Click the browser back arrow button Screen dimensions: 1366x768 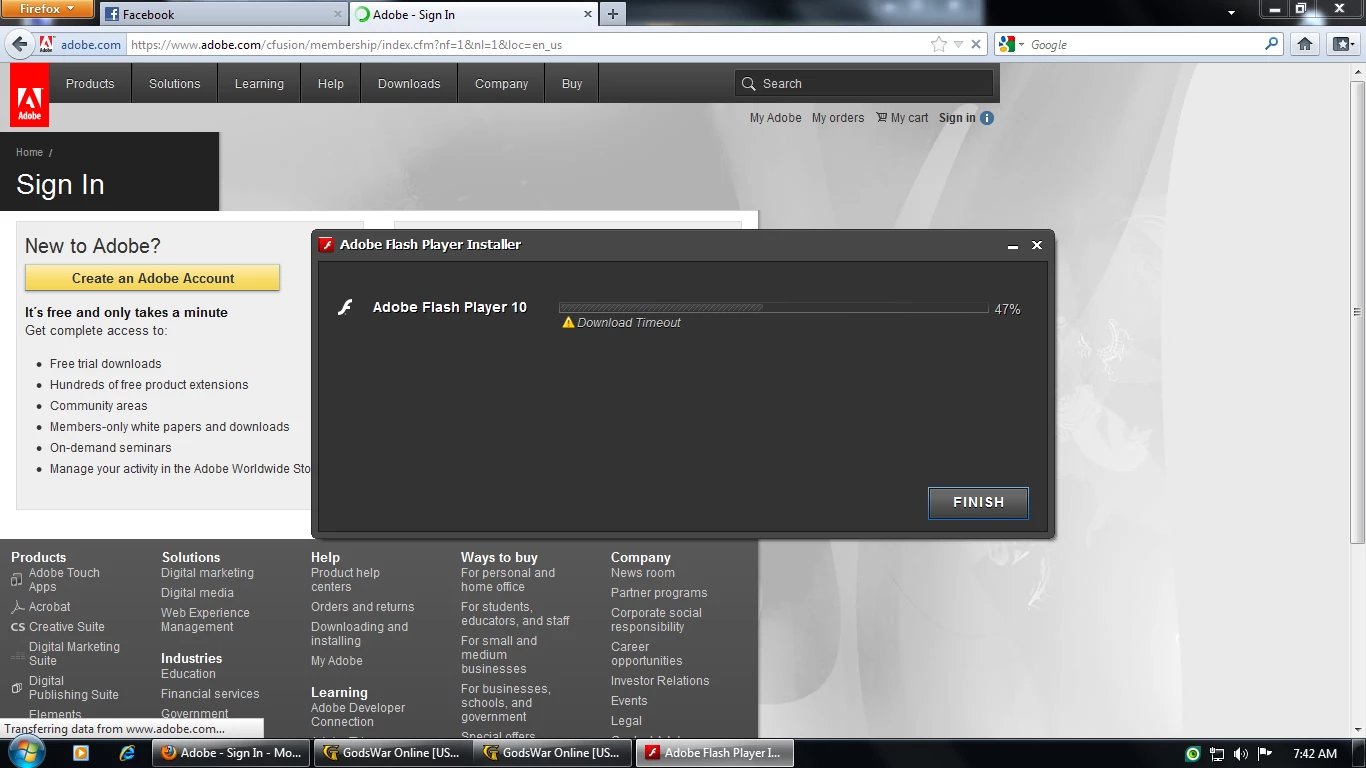pyautogui.click(x=19, y=44)
